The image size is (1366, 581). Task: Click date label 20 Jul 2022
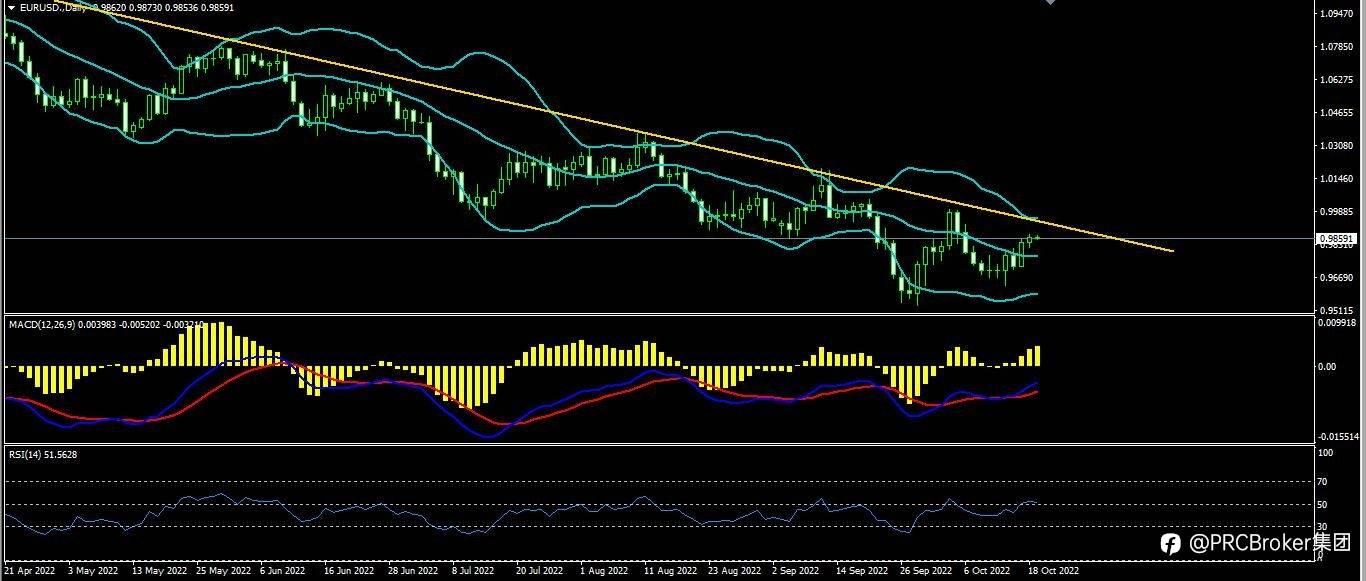click(541, 571)
